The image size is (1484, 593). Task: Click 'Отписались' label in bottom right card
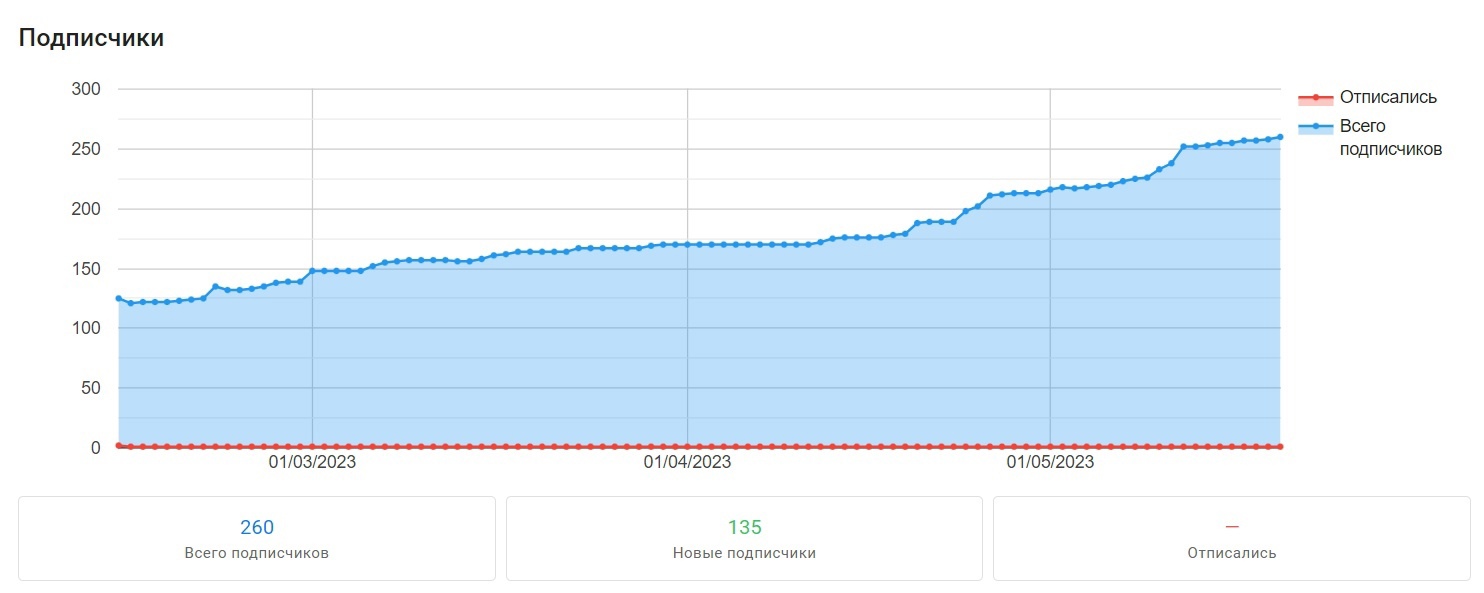(x=1232, y=553)
